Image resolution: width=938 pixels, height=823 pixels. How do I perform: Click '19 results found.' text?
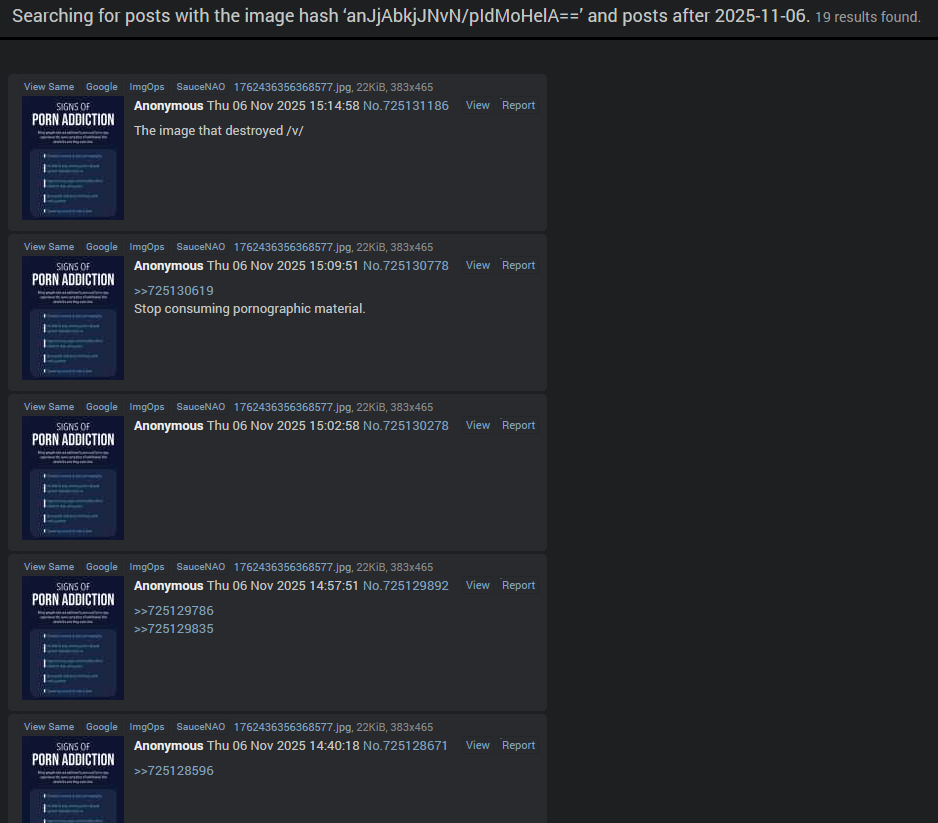tap(867, 17)
